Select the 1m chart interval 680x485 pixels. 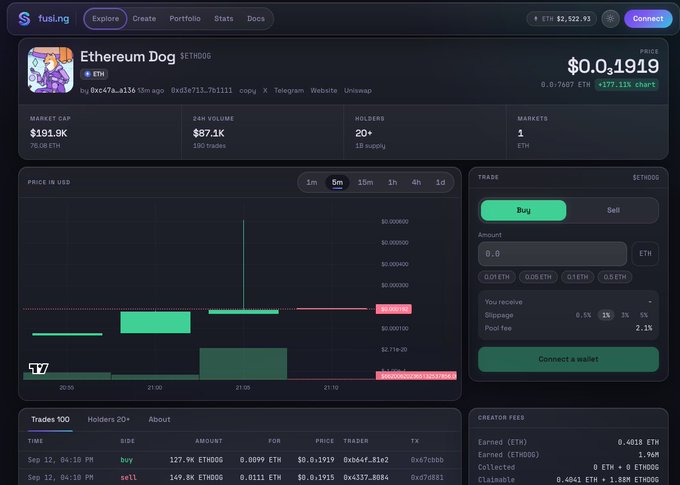click(x=312, y=182)
